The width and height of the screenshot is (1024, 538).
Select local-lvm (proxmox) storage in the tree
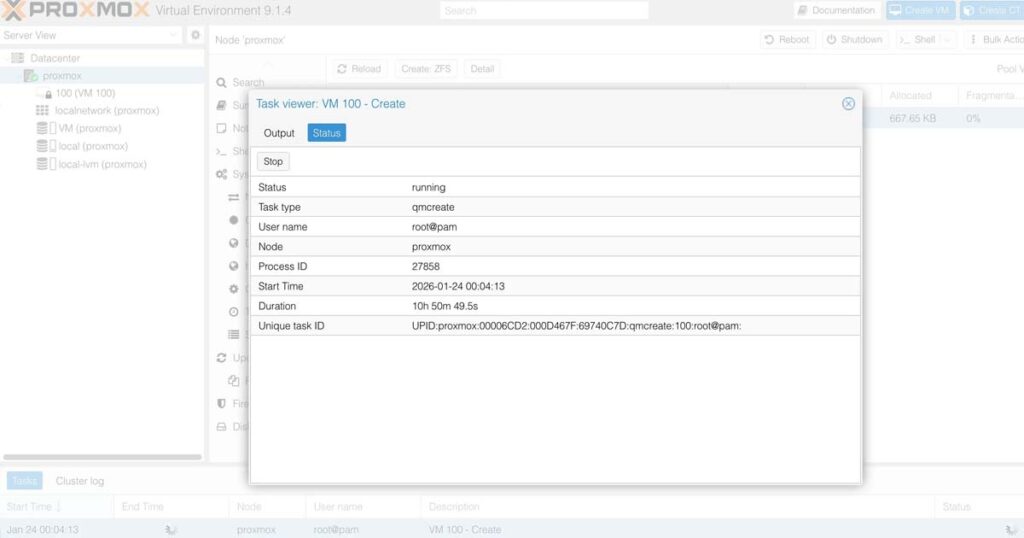pos(102,165)
